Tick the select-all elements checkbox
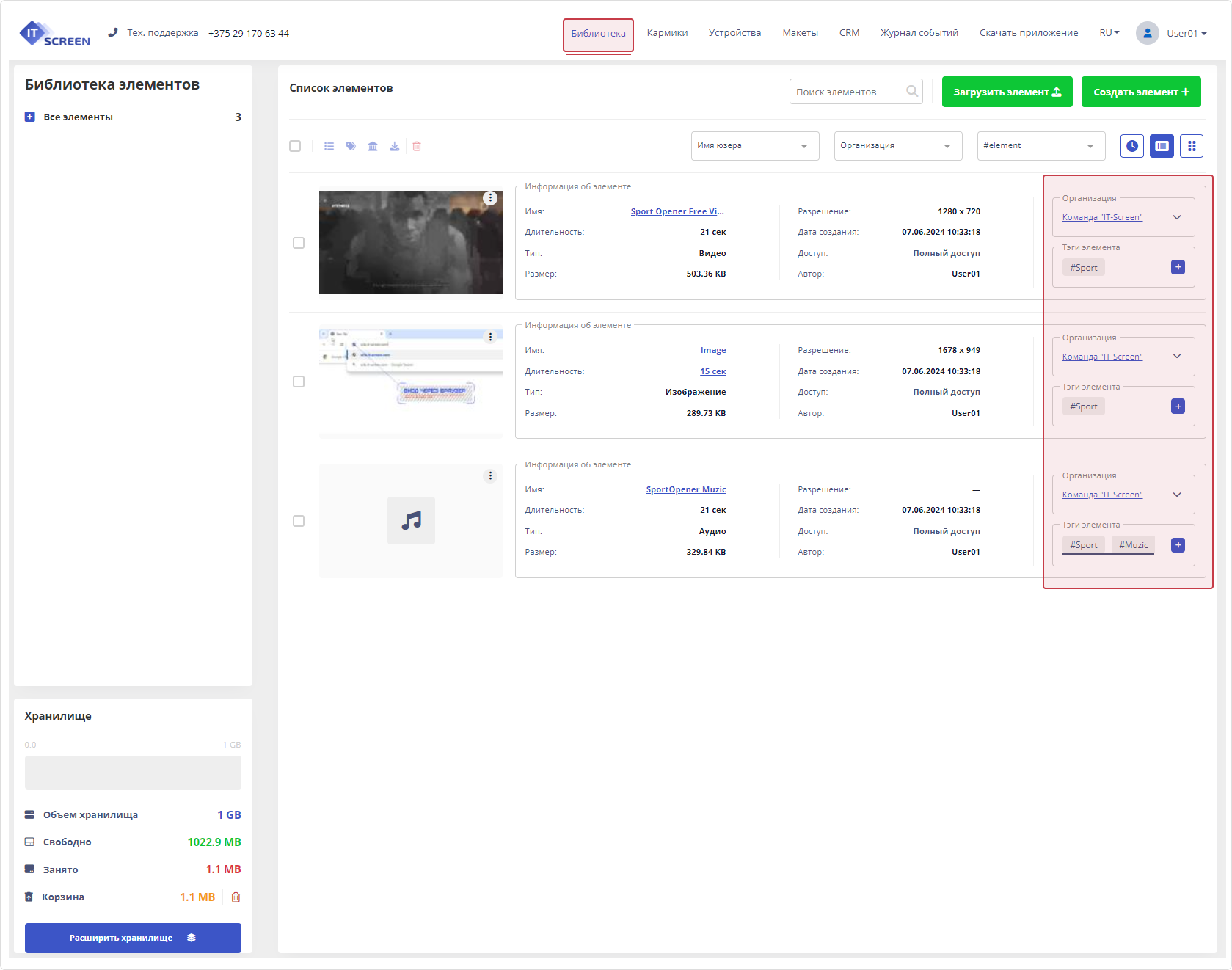The image size is (1232, 970). click(x=295, y=146)
